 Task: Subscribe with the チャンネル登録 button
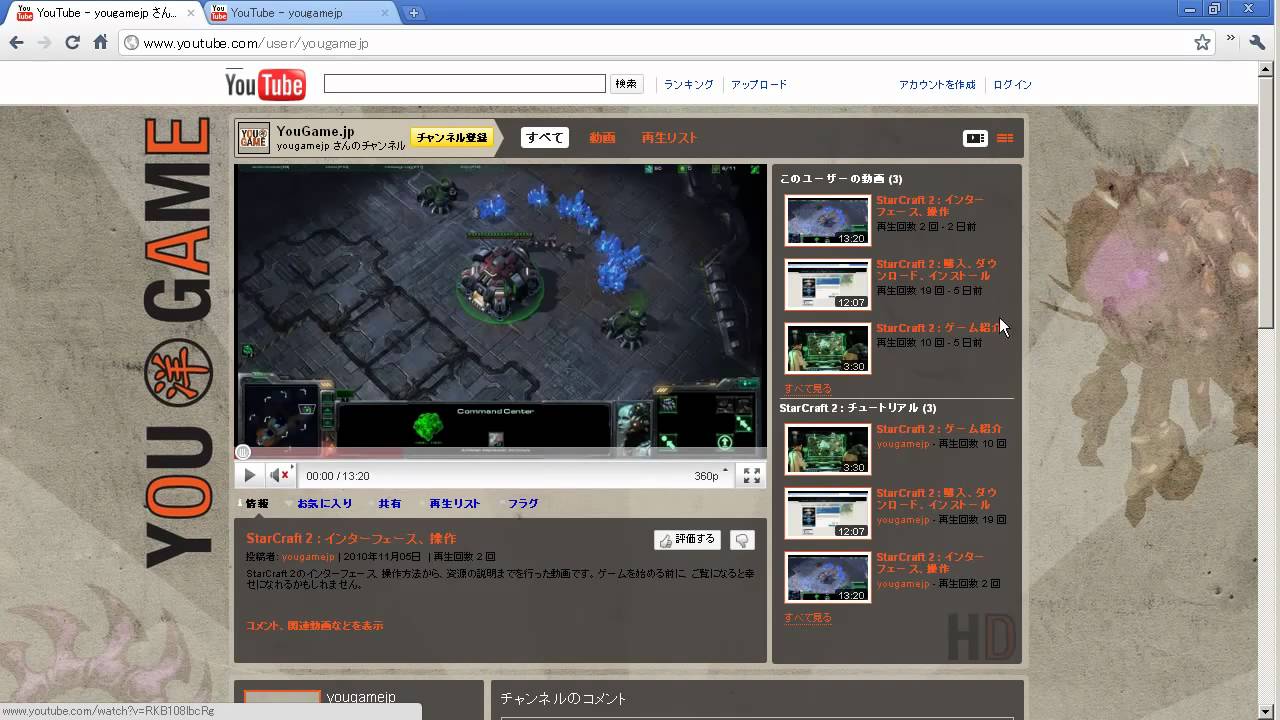coord(452,138)
